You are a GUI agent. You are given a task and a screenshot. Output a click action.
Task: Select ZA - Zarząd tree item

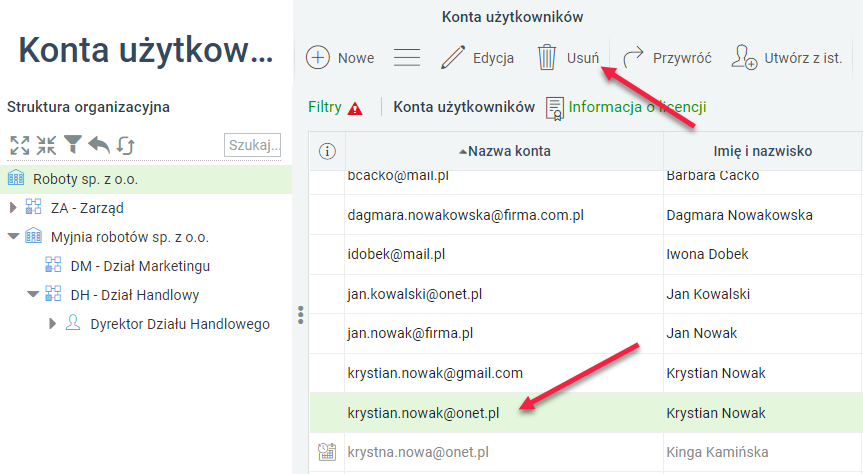click(x=87, y=208)
